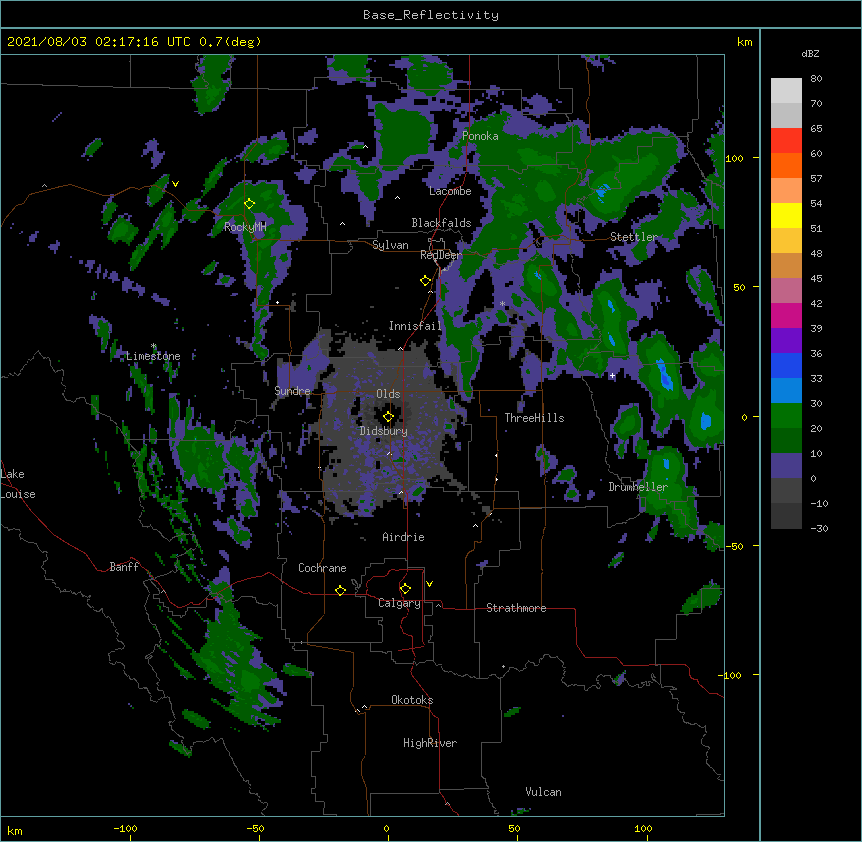Select the lightest grey 80-70 dBZ legend swatch
This screenshot has width=862, height=842.
pos(786,91)
